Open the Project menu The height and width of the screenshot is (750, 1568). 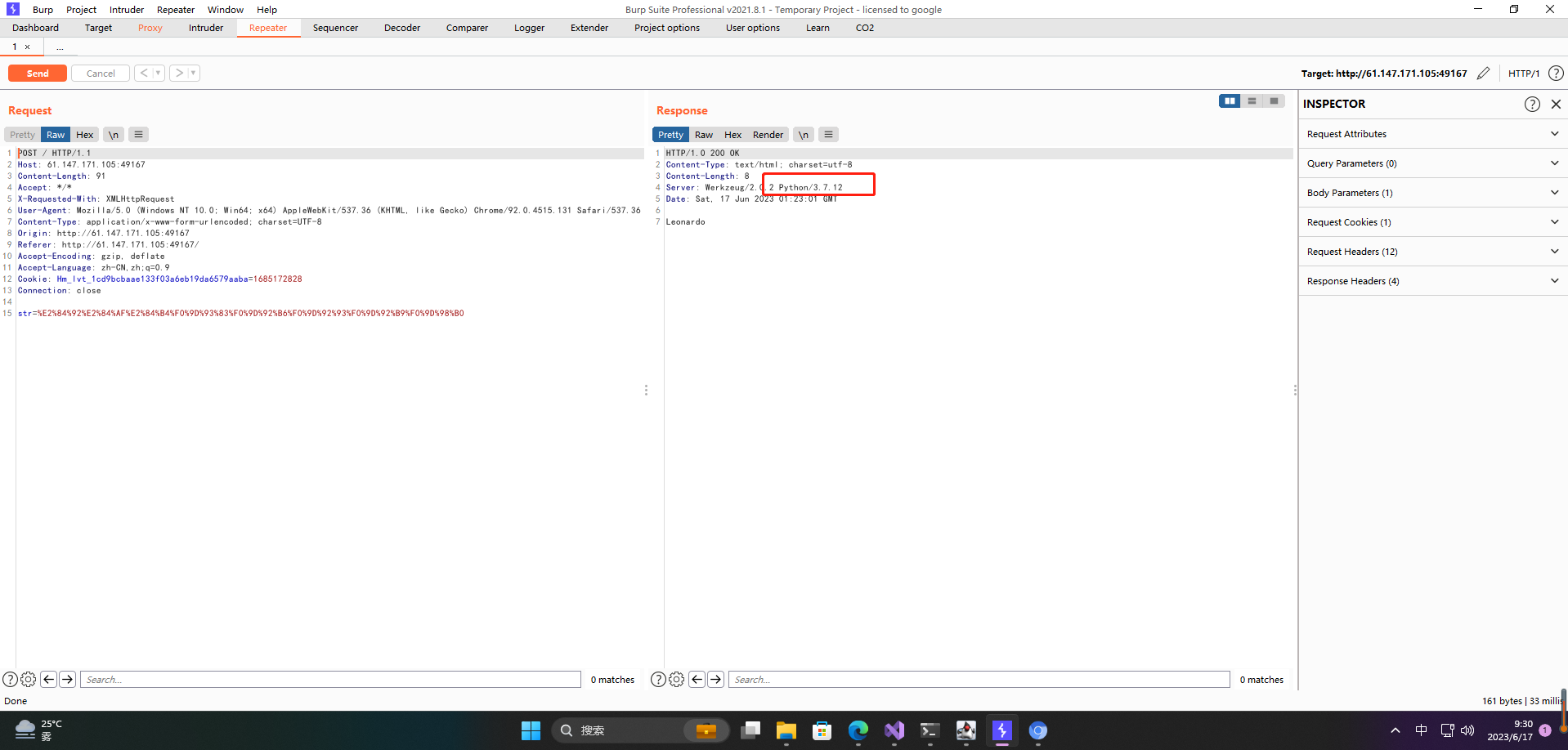click(81, 10)
